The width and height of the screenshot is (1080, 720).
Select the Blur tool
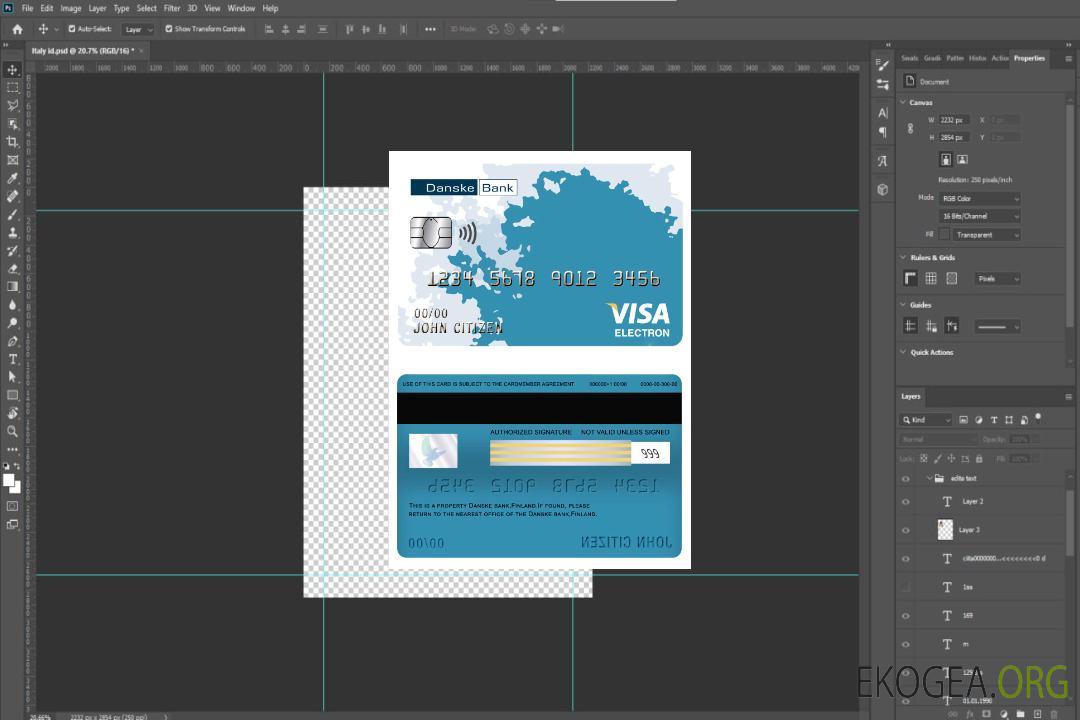pyautogui.click(x=12, y=305)
